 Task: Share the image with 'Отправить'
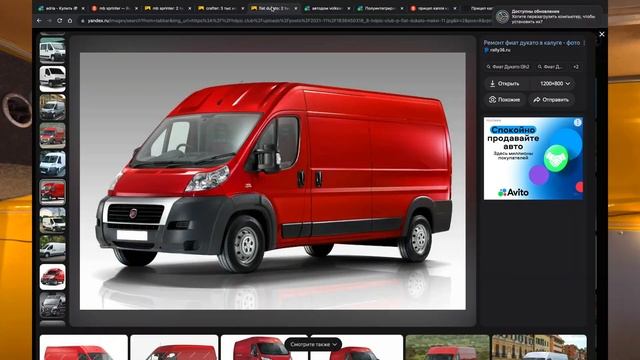551,100
